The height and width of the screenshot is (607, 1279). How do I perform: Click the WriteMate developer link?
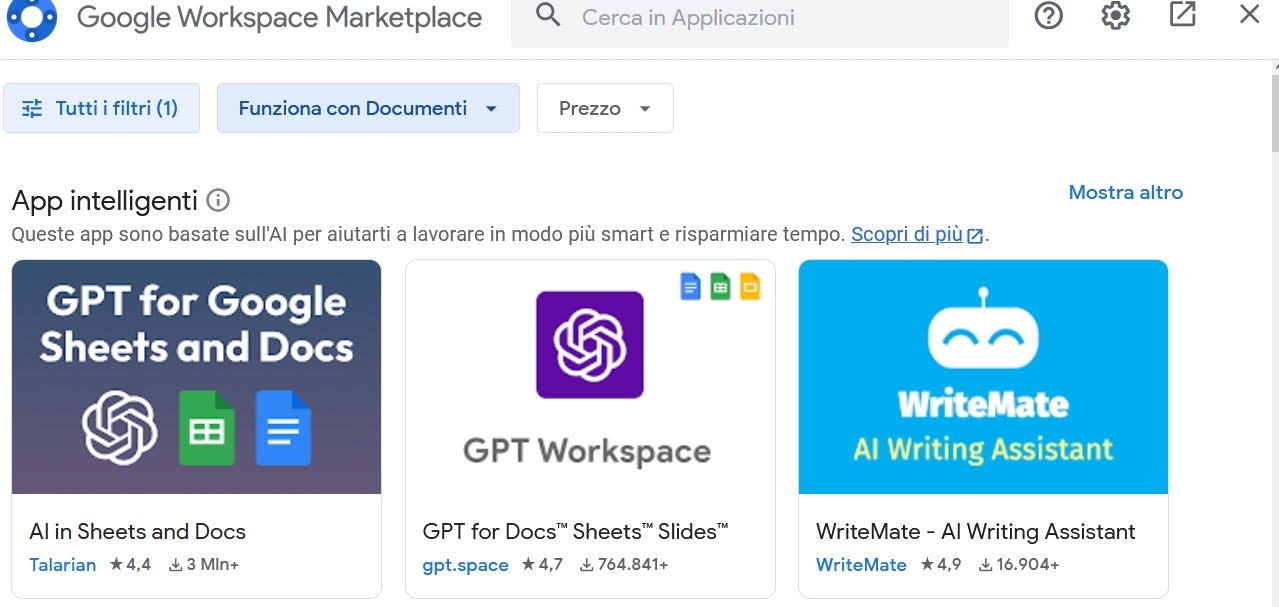pos(861,565)
